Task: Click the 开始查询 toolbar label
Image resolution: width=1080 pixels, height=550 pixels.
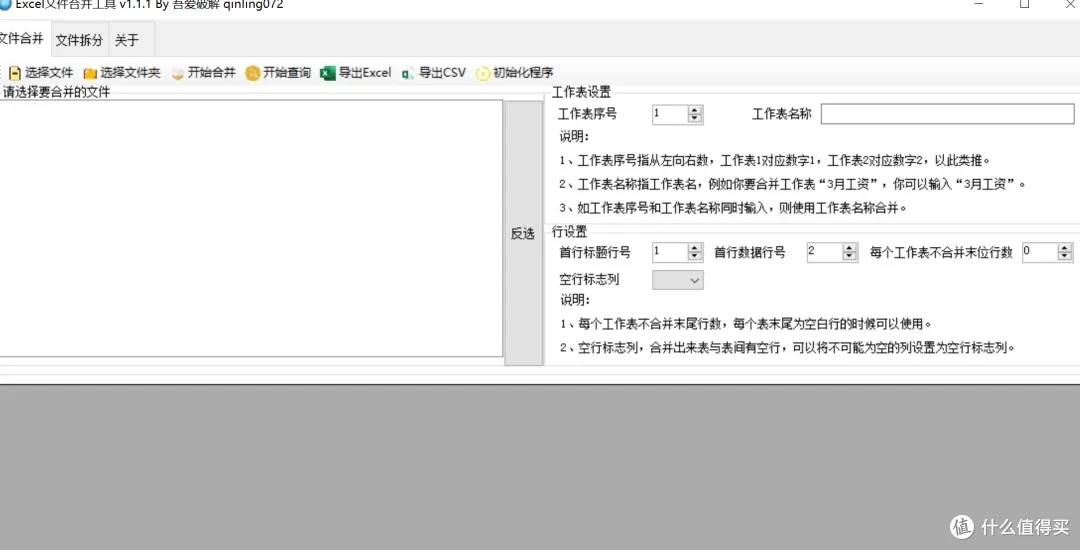Action: click(287, 73)
